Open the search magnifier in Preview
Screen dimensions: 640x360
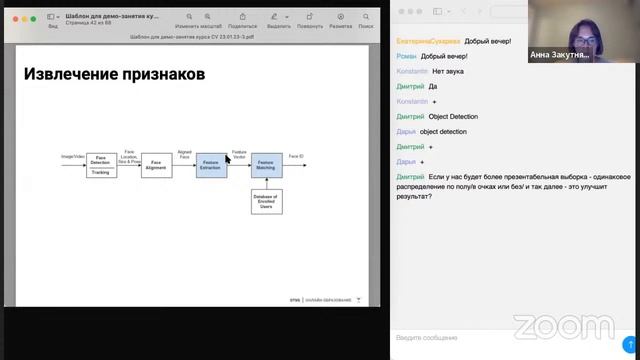pyautogui.click(x=366, y=17)
